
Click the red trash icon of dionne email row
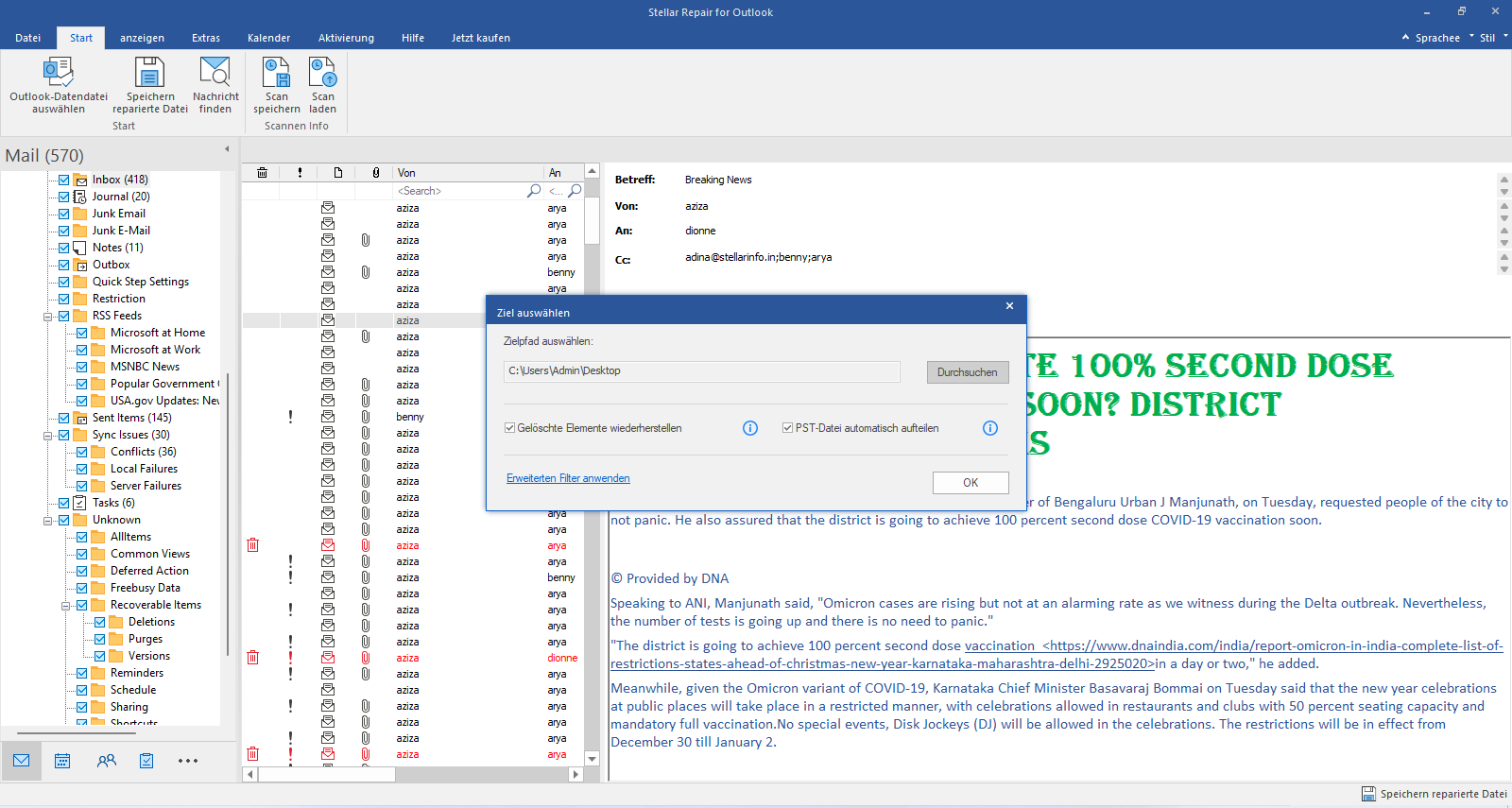click(x=252, y=658)
